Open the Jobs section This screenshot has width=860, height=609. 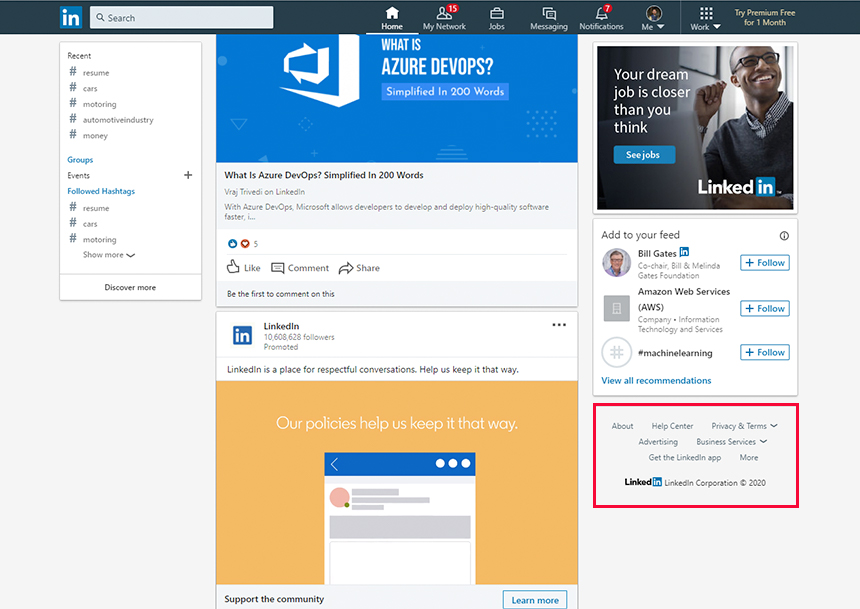(496, 18)
